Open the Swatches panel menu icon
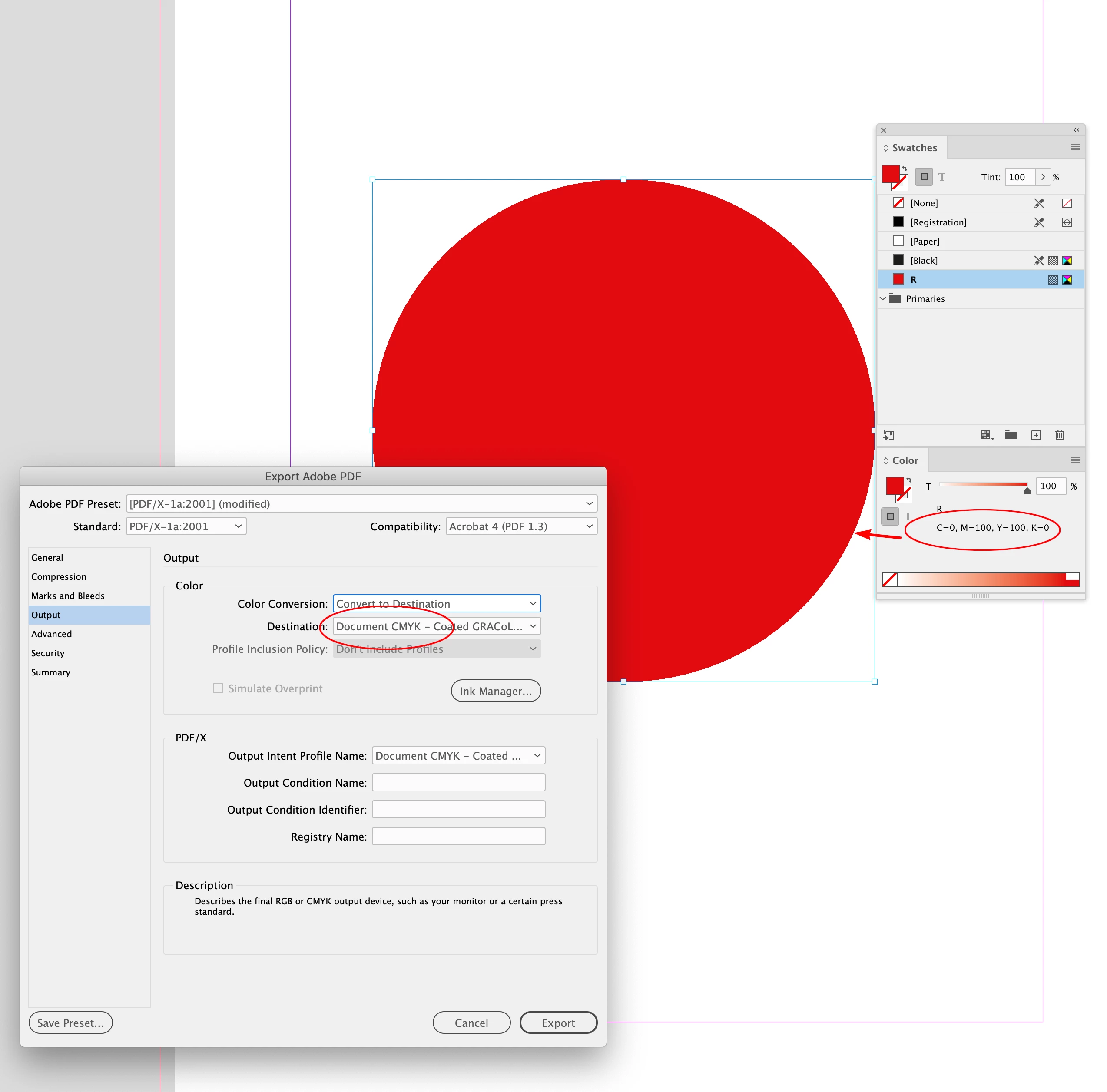Screen dimensions: 1107x1092 click(1075, 147)
